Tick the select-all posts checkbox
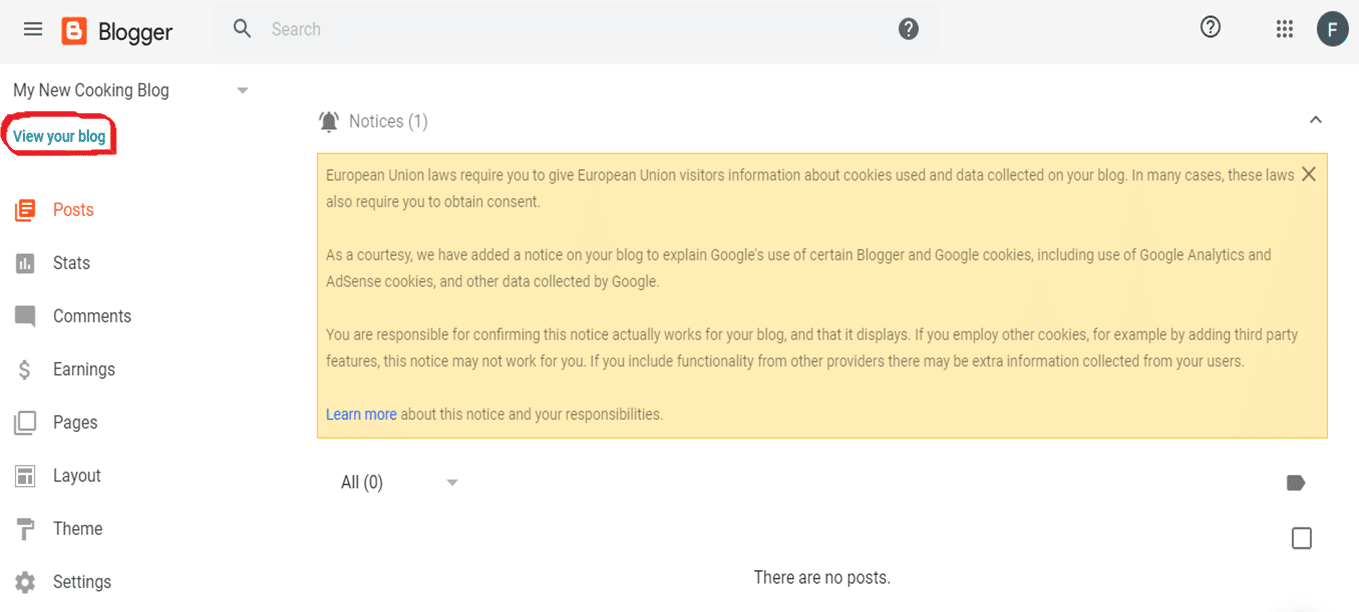 pyautogui.click(x=1301, y=538)
